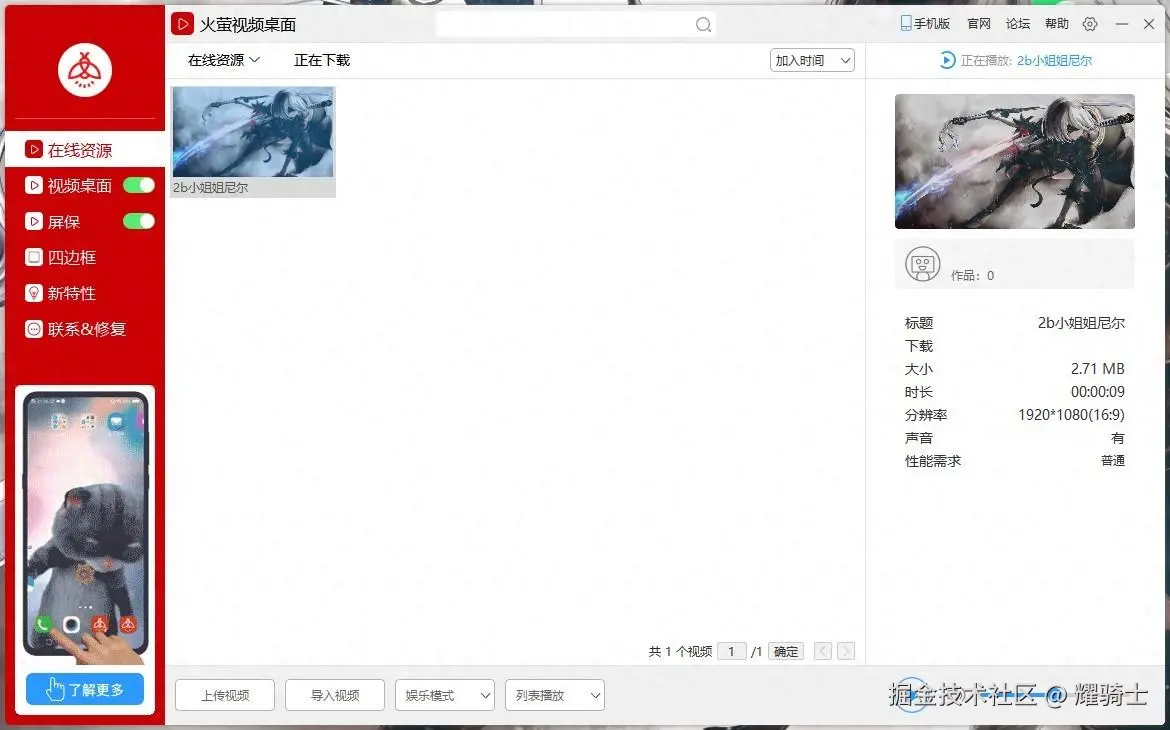The width and height of the screenshot is (1170, 730).
Task: Click the phone promo image in the sidebar
Action: click(x=85, y=525)
